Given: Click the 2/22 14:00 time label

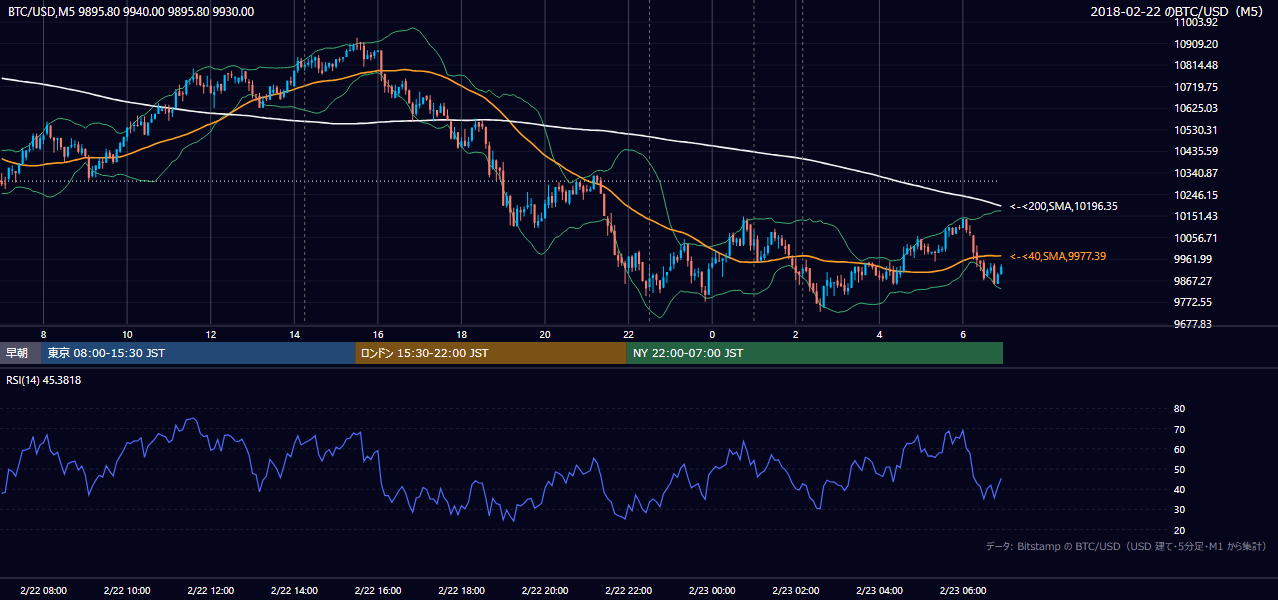Looking at the screenshot, I should point(294,591).
